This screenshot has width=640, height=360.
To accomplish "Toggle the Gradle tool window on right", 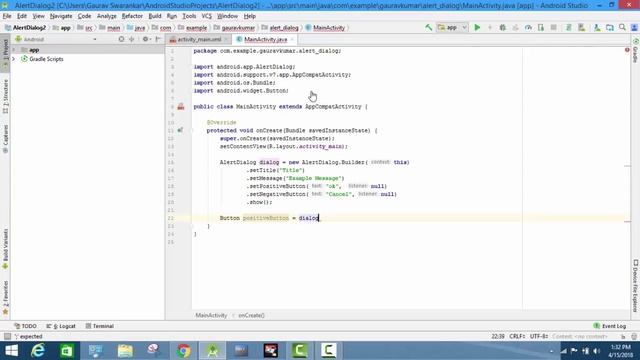I will pos(636,51).
